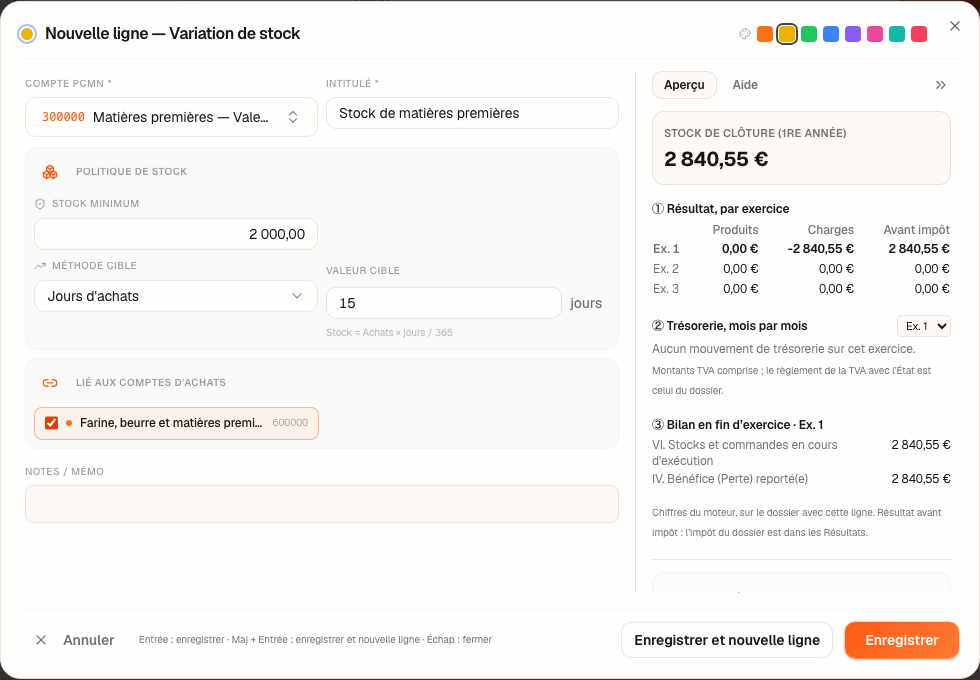Click 'VI. Stocks et commandes en cours' line

point(801,452)
